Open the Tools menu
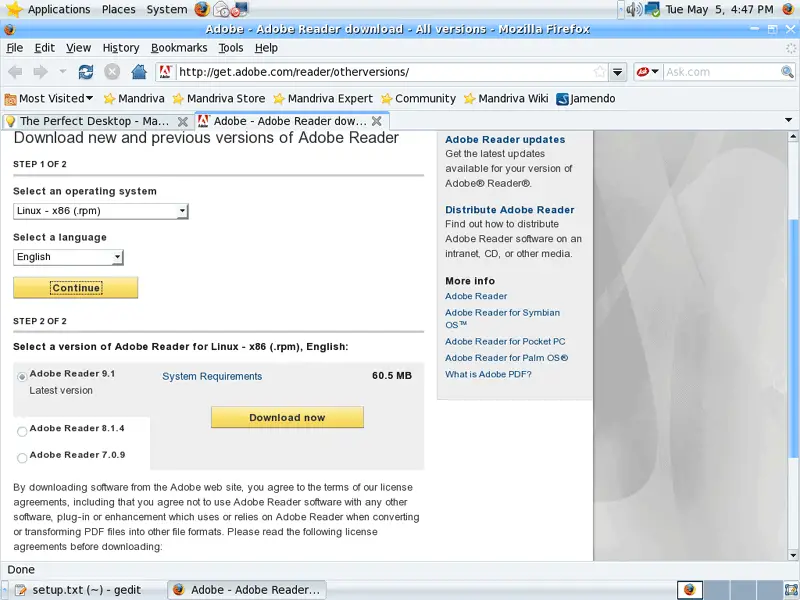 coord(231,48)
